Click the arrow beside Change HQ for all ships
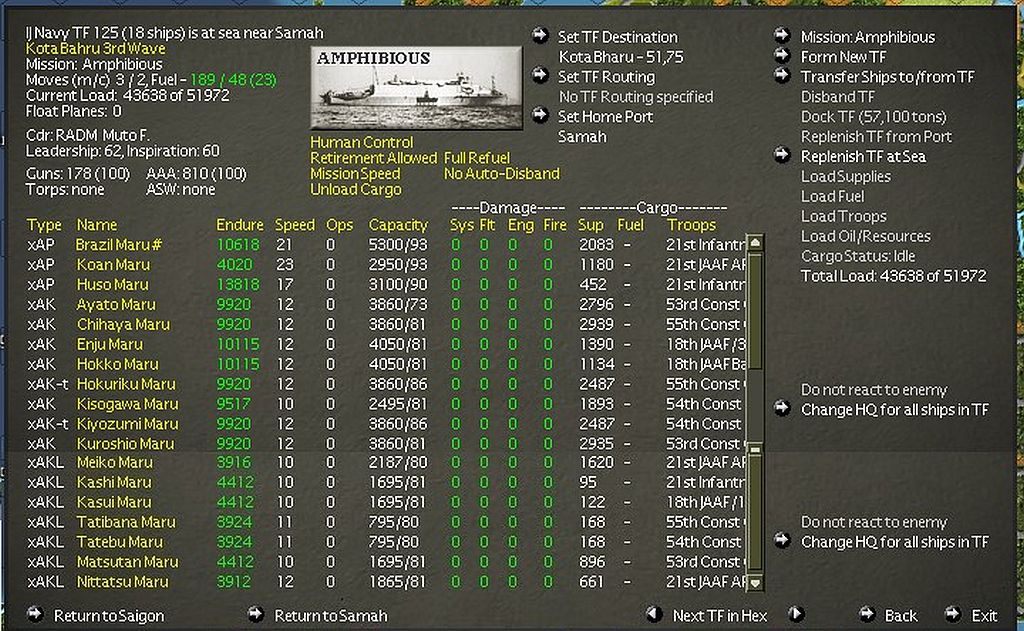This screenshot has height=631, width=1024. click(781, 408)
